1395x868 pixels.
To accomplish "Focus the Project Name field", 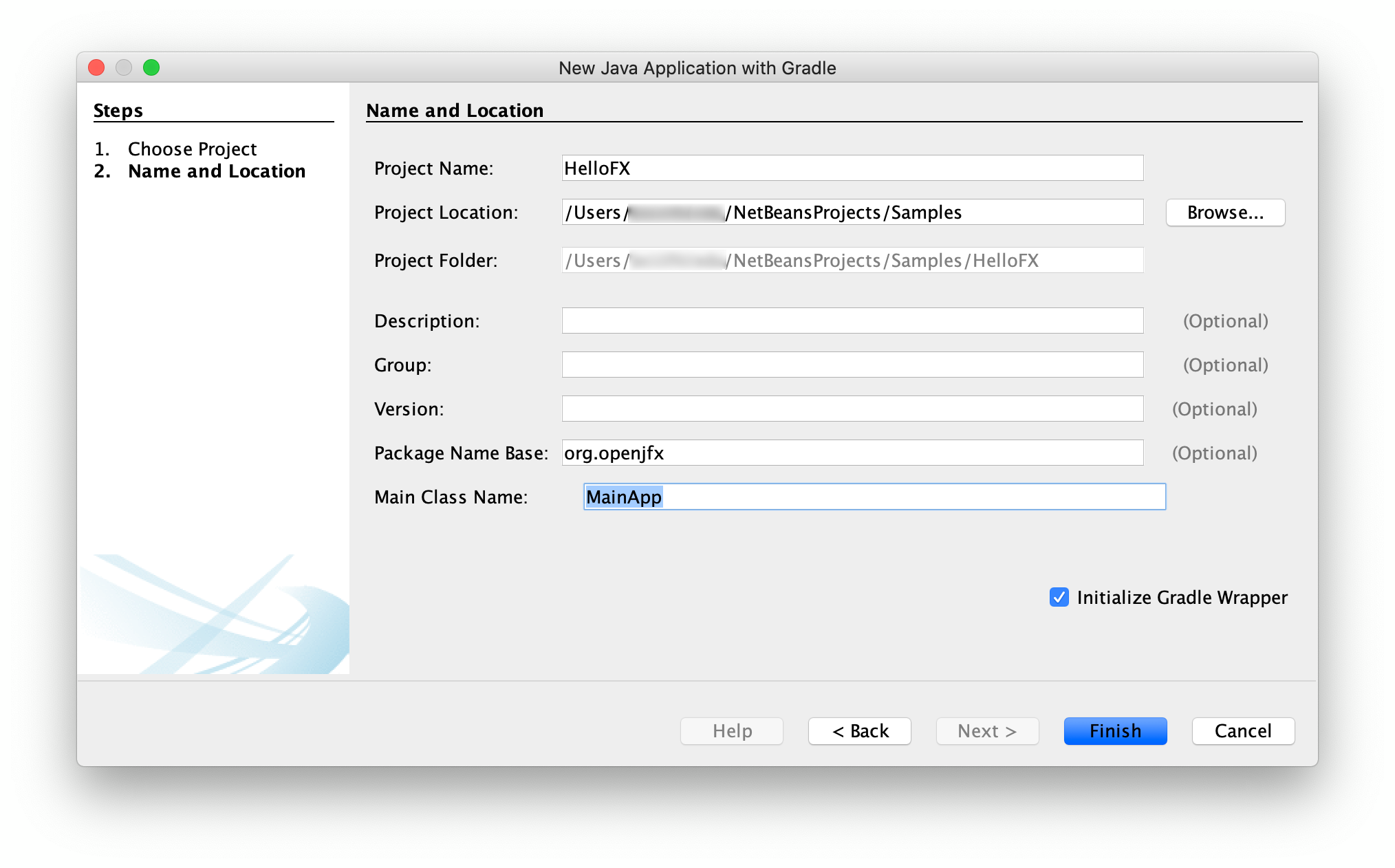I will click(x=852, y=169).
